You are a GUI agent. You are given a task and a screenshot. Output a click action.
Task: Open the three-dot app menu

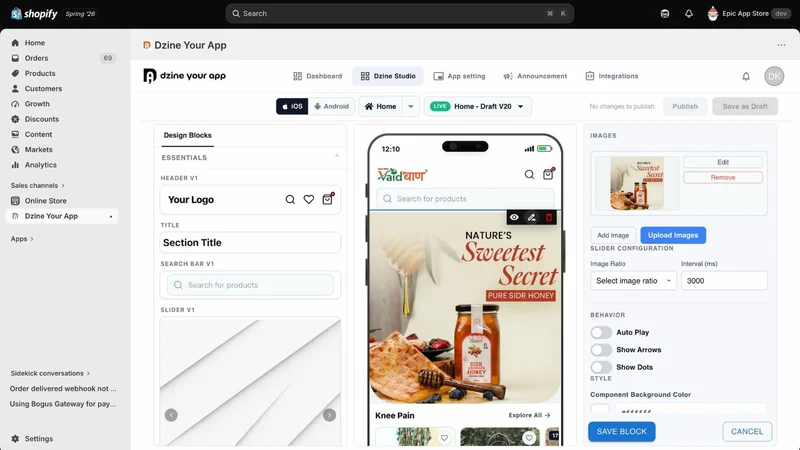pyautogui.click(x=781, y=45)
